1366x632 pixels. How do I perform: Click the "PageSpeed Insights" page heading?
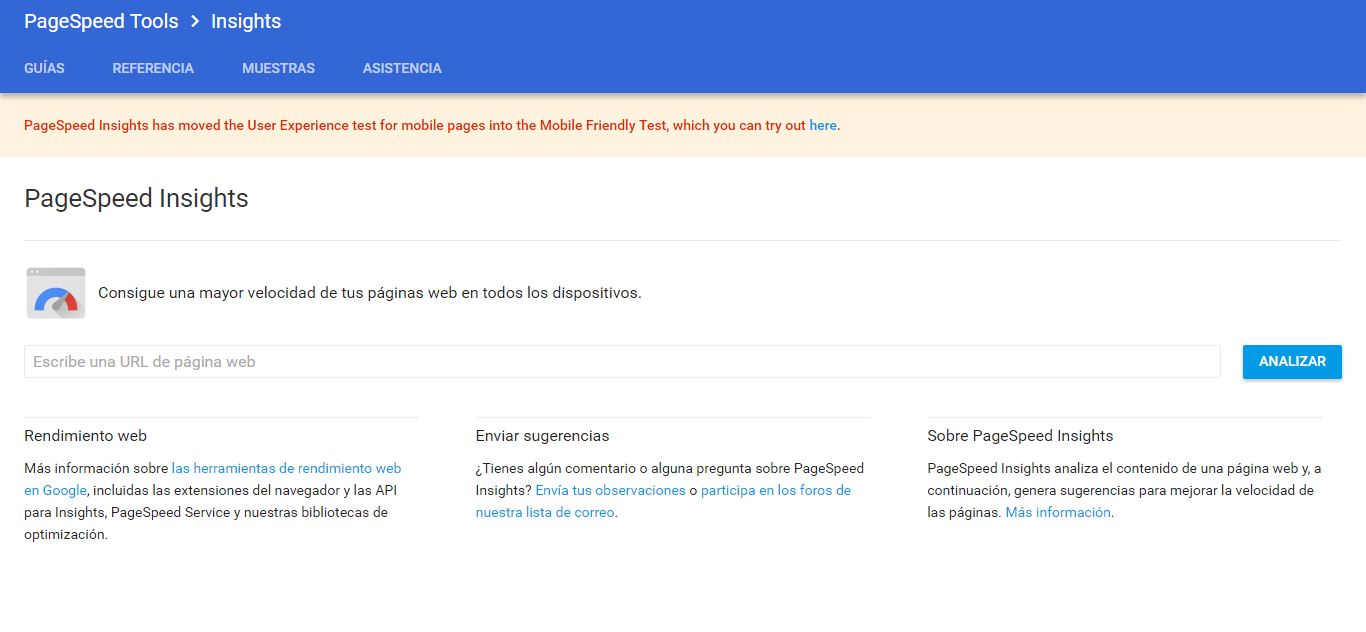(x=136, y=198)
